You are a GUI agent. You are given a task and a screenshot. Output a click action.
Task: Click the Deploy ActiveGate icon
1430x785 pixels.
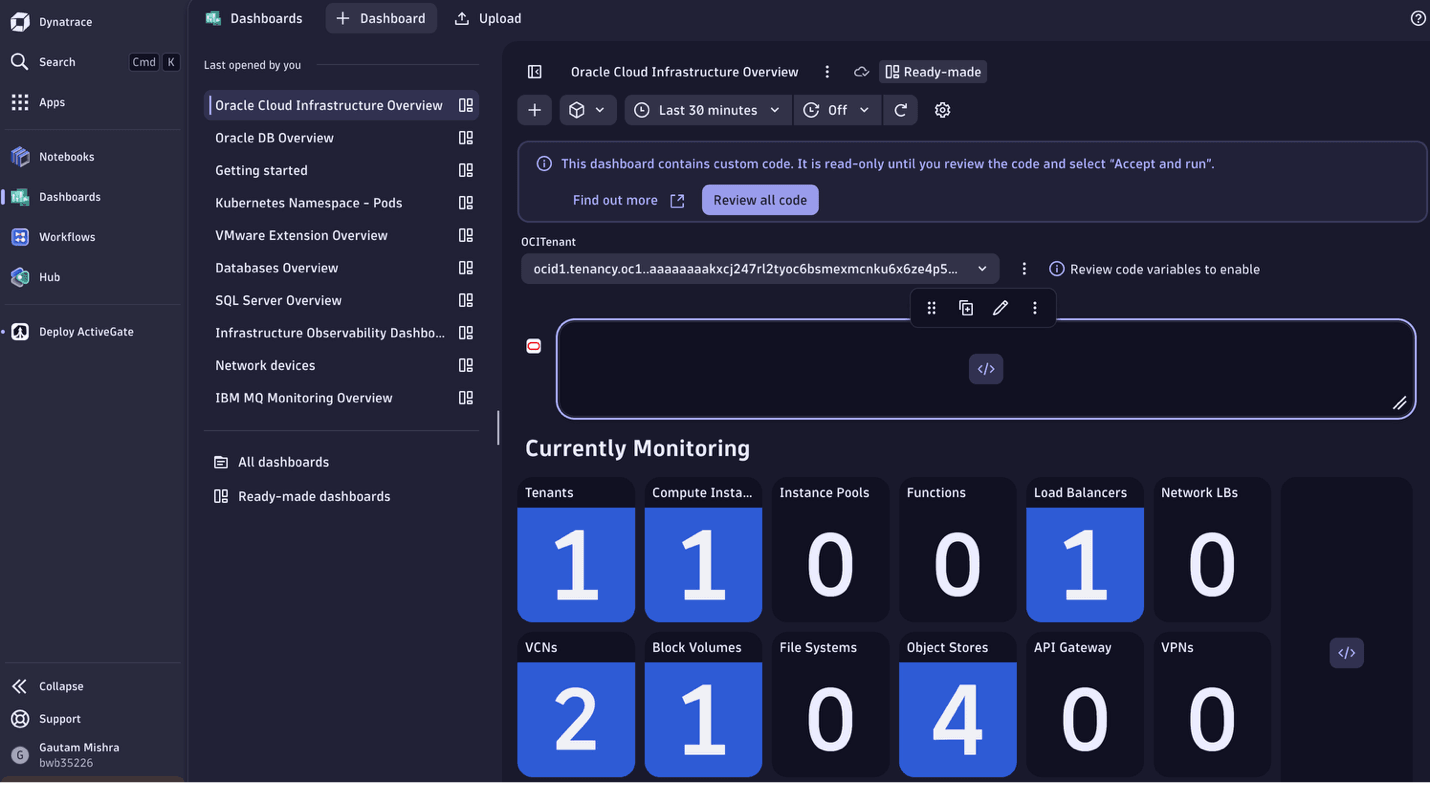tap(20, 332)
